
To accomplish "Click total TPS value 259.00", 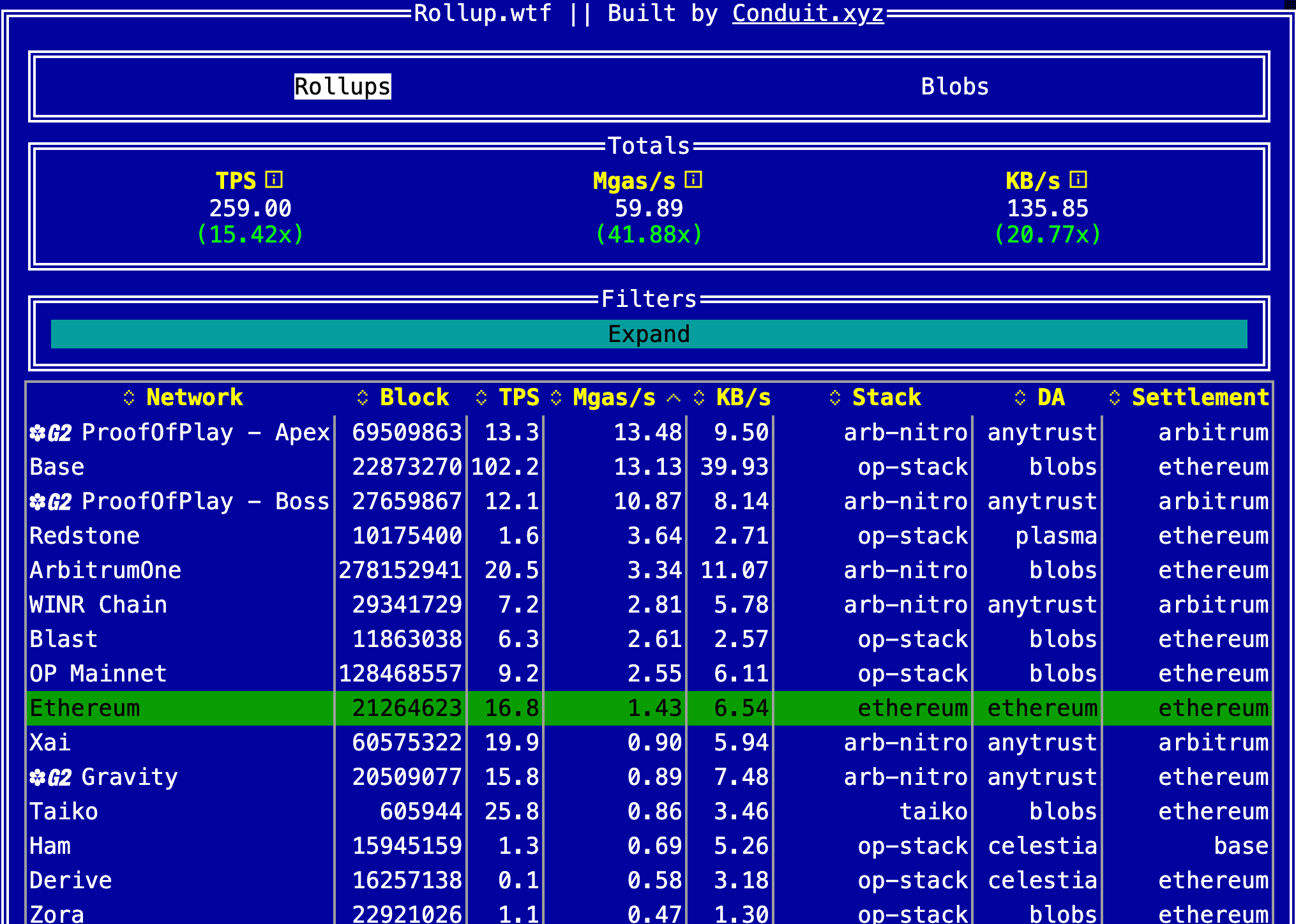I will click(x=250, y=209).
